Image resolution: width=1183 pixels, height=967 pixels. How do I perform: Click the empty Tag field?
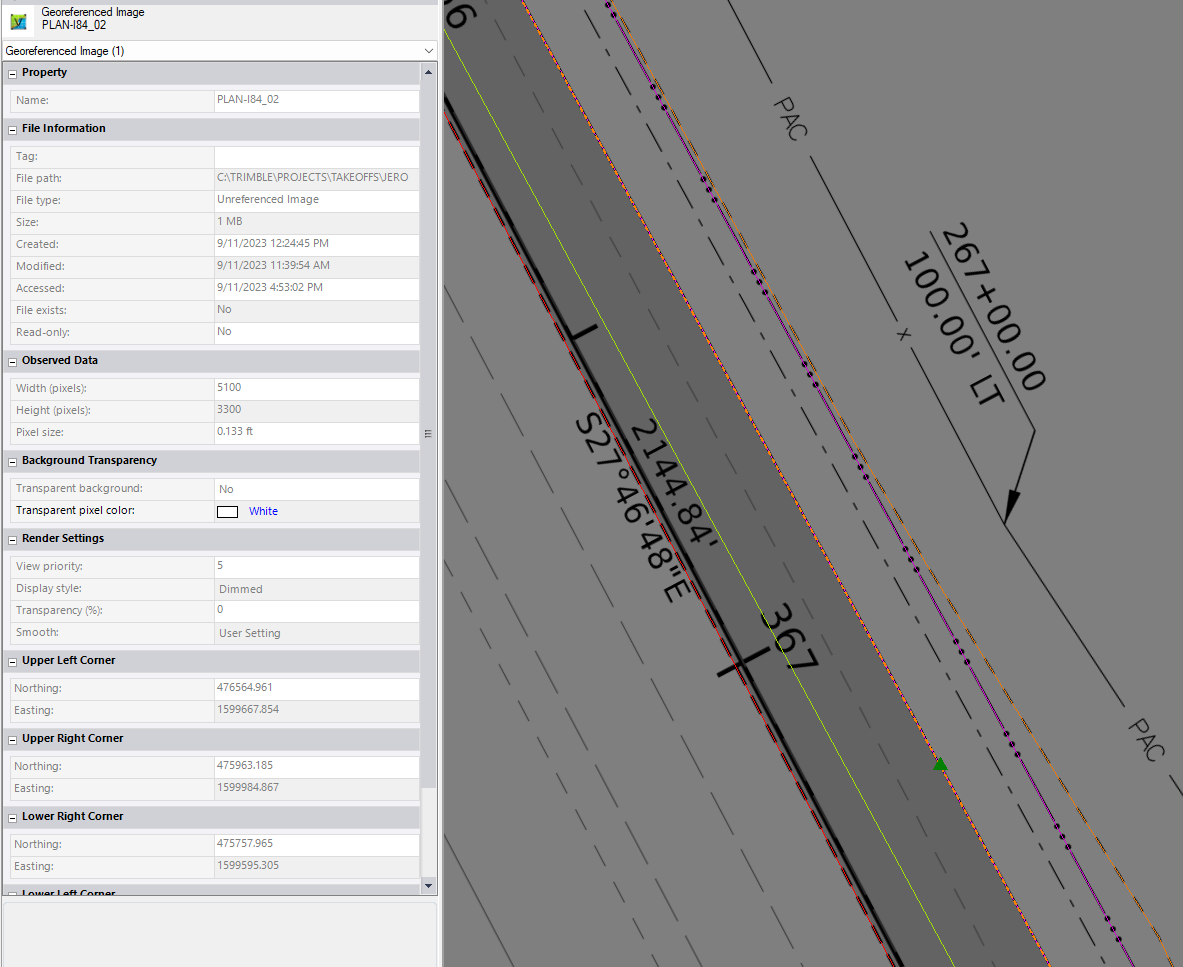click(x=317, y=157)
